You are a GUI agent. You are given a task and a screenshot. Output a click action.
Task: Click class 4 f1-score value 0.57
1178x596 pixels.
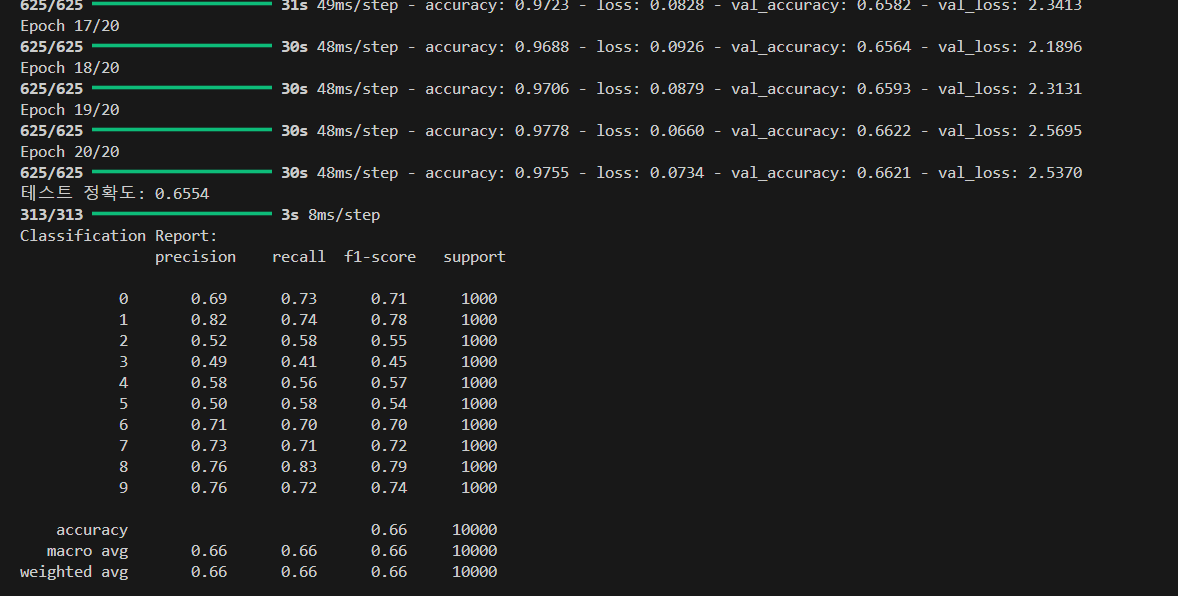(389, 383)
